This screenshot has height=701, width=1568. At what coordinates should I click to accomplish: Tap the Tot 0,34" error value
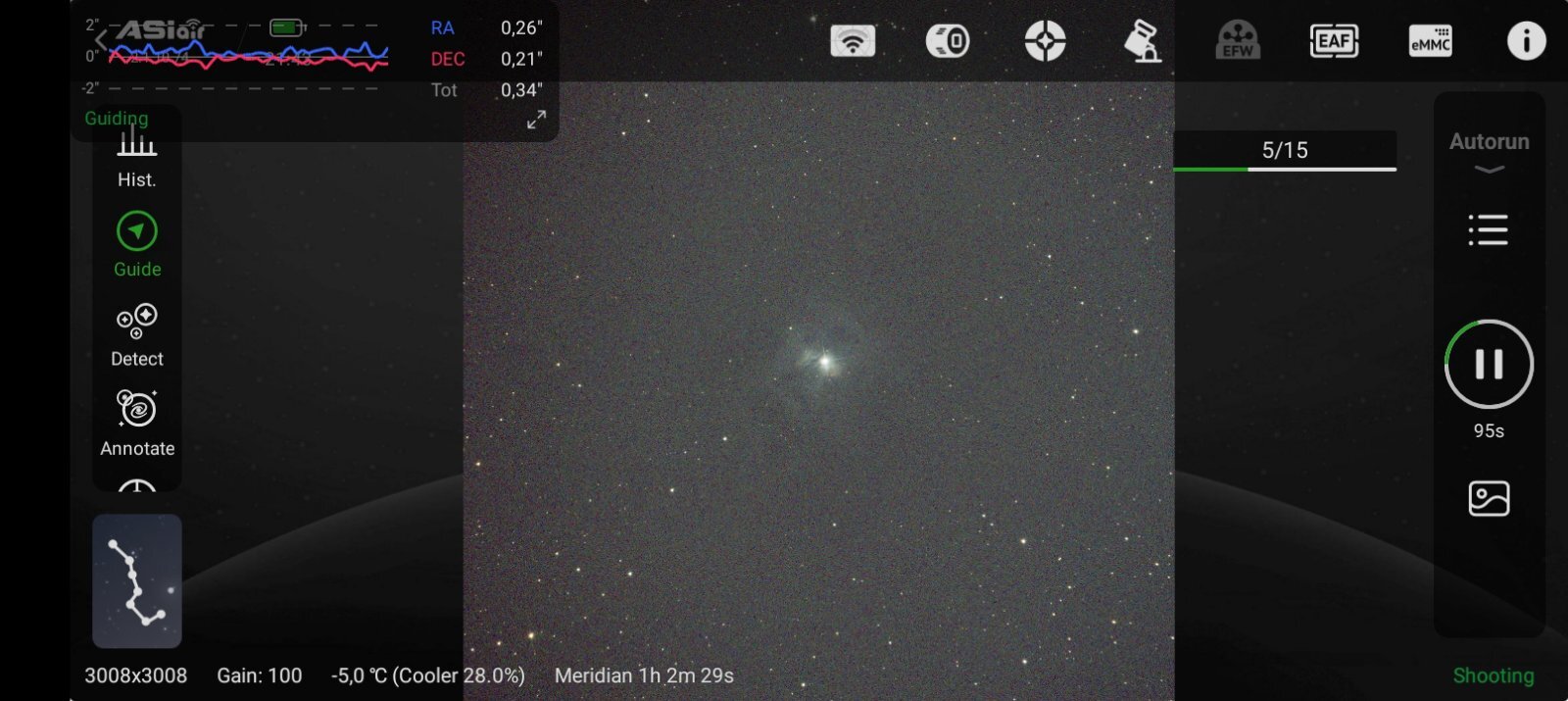521,90
